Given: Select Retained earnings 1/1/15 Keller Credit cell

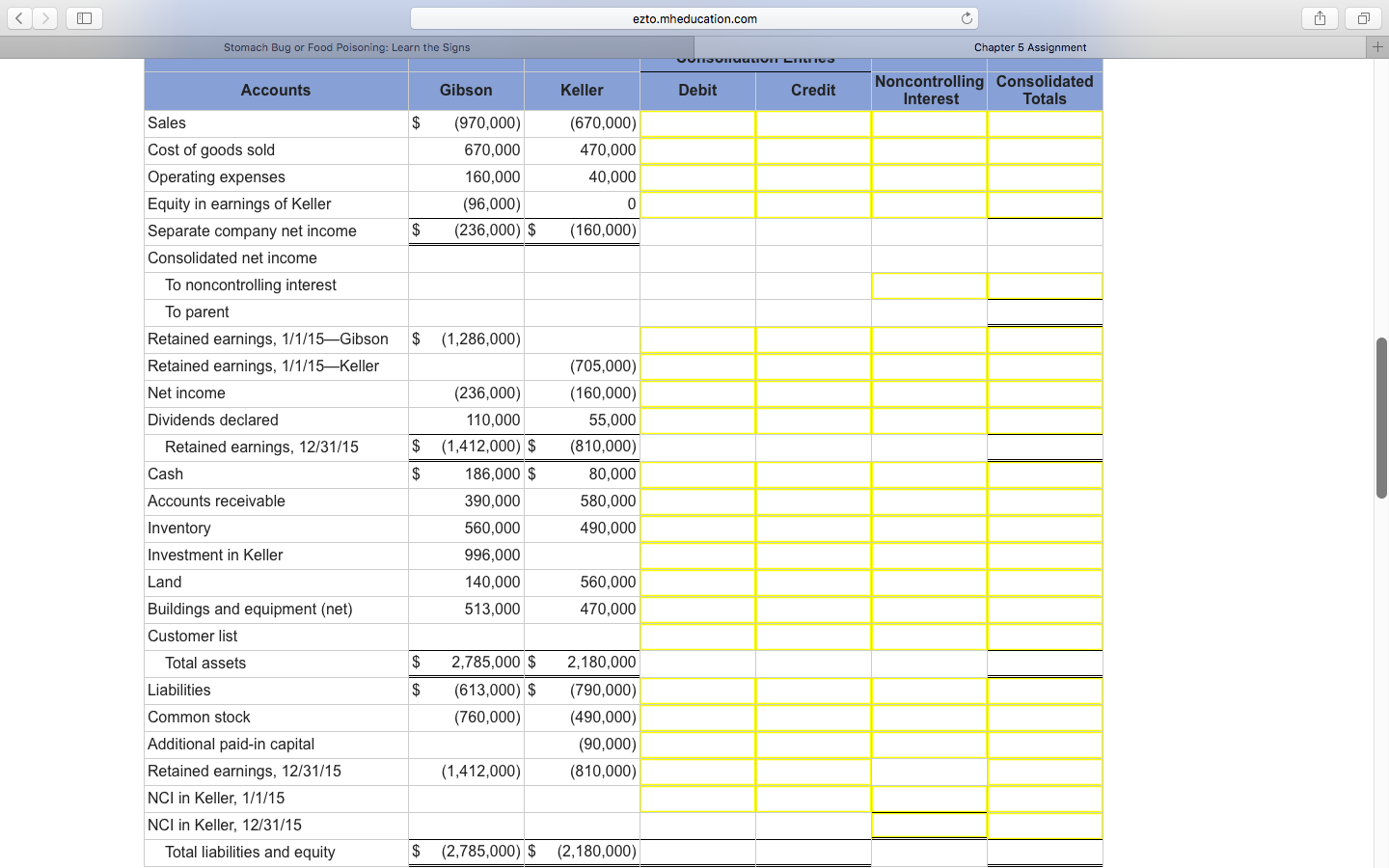Looking at the screenshot, I should pyautogui.click(x=813, y=366).
